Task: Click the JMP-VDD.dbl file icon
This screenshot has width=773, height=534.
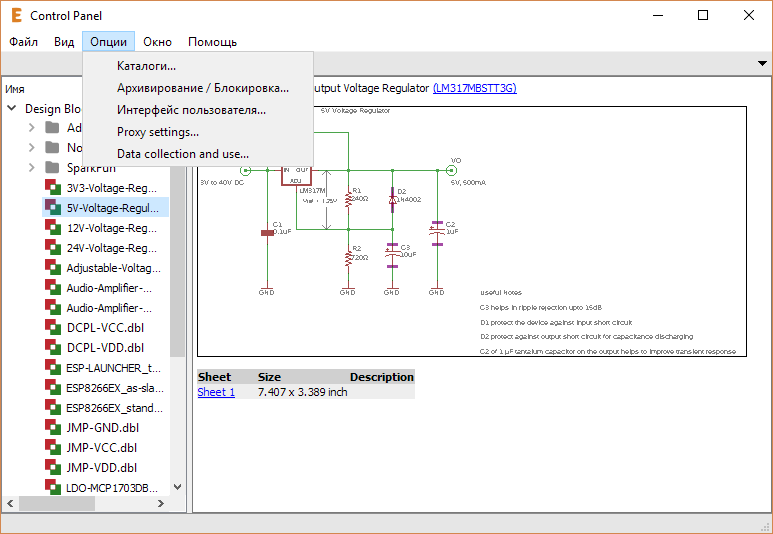Action: tap(53, 467)
